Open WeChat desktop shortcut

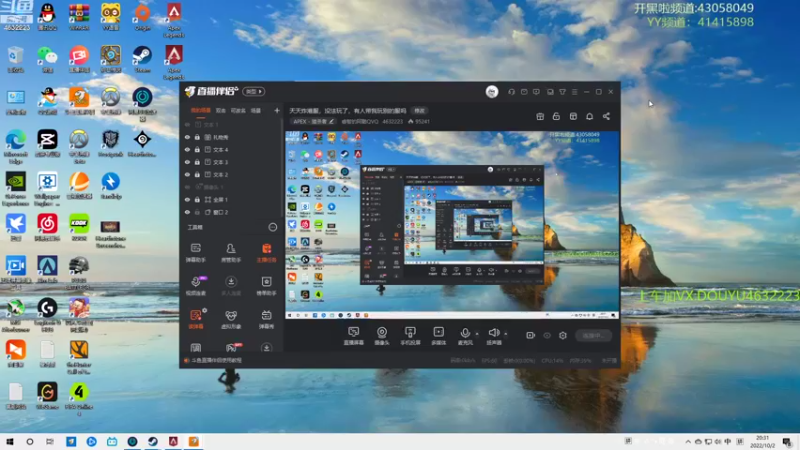point(47,59)
